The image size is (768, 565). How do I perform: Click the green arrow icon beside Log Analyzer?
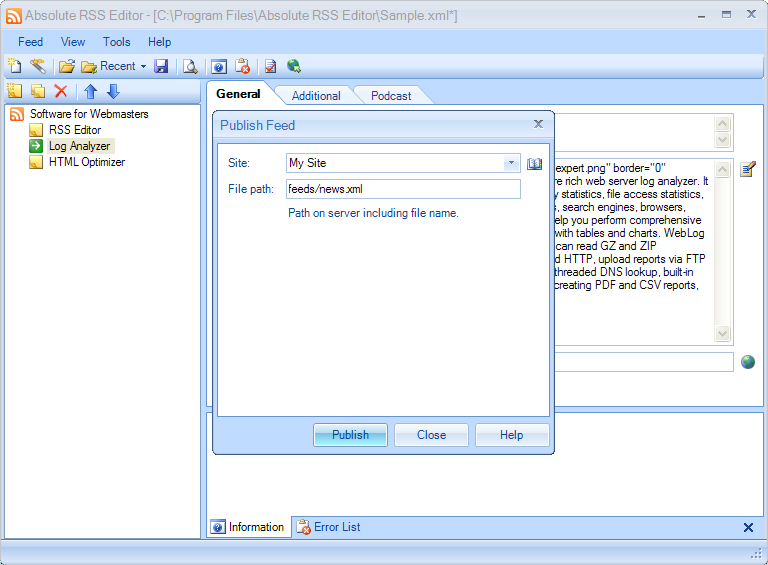pyautogui.click(x=36, y=146)
